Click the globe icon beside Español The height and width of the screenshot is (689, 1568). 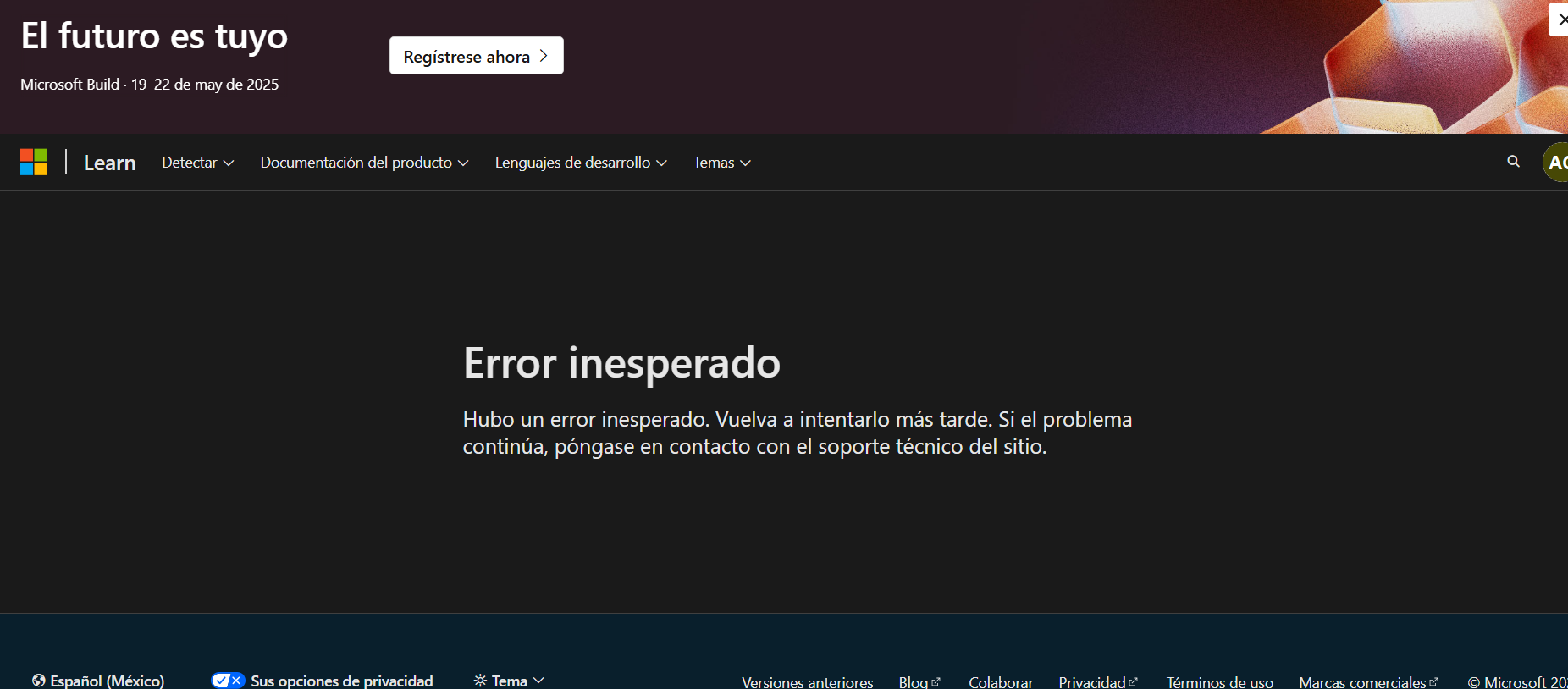pos(39,681)
